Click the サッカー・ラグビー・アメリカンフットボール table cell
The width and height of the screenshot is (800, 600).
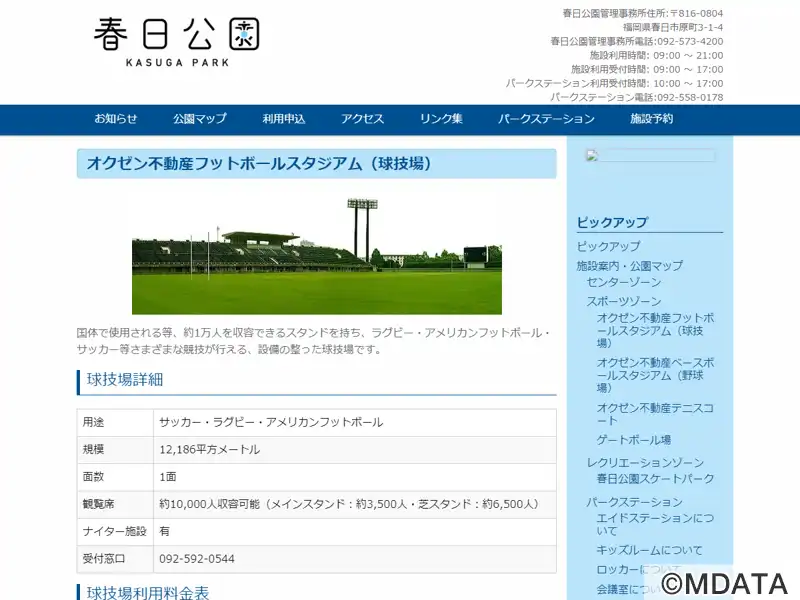coord(355,422)
